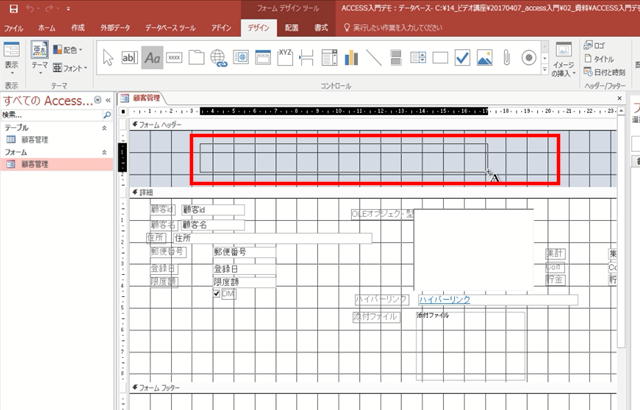Switch to the 外部データ tab
640x410 pixels.
tap(115, 28)
